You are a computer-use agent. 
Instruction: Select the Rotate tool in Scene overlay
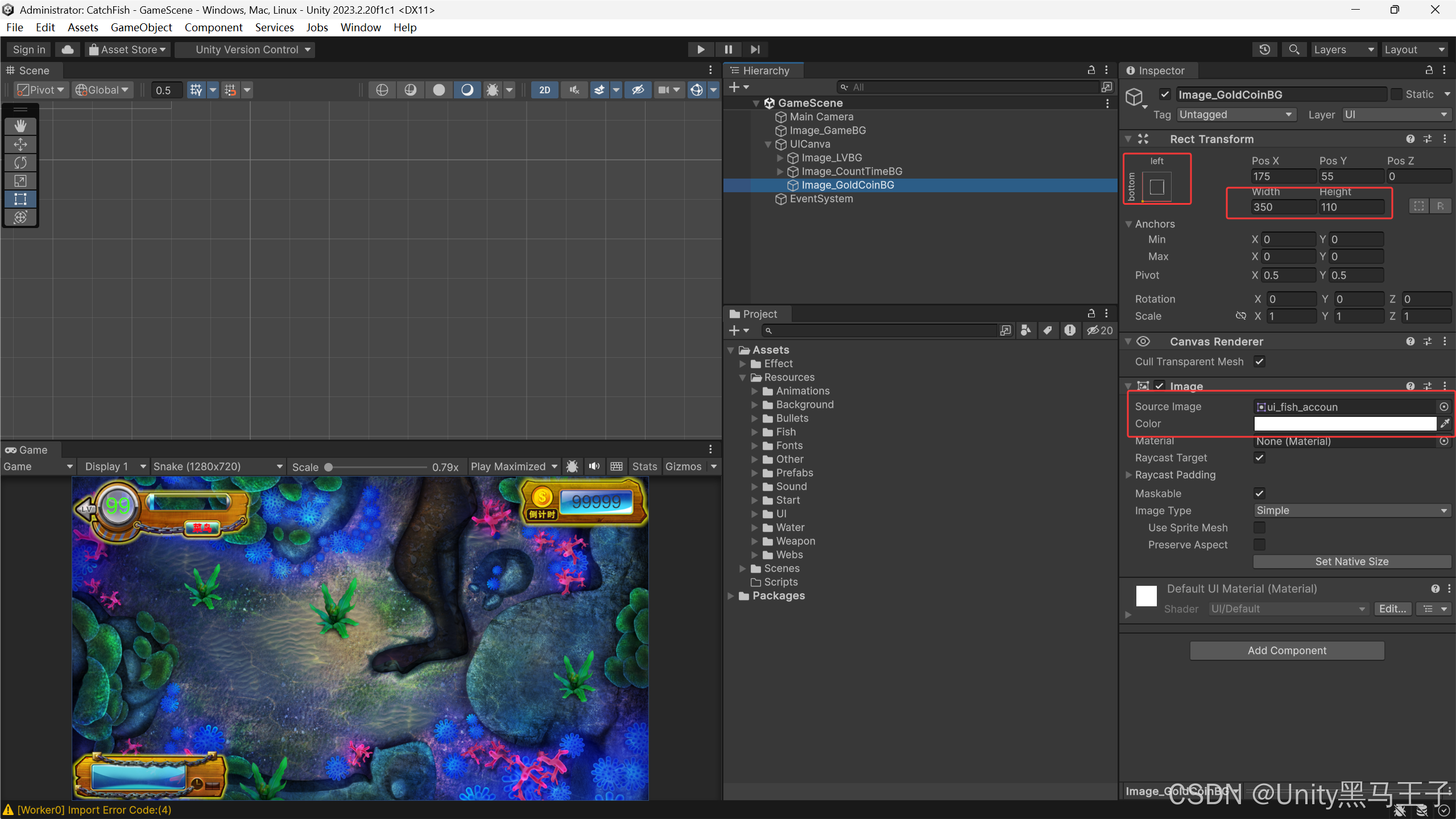(x=20, y=163)
